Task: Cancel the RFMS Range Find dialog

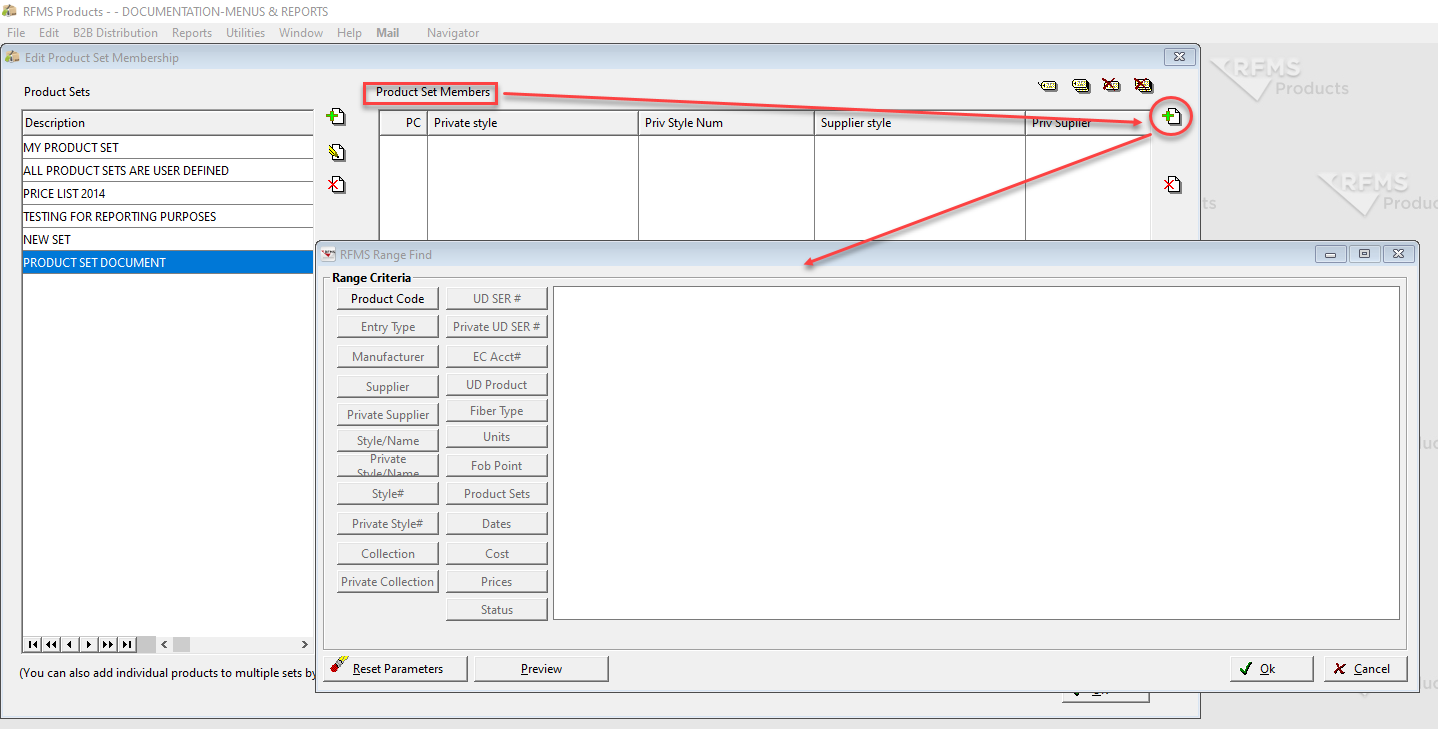Action: tap(1366, 669)
